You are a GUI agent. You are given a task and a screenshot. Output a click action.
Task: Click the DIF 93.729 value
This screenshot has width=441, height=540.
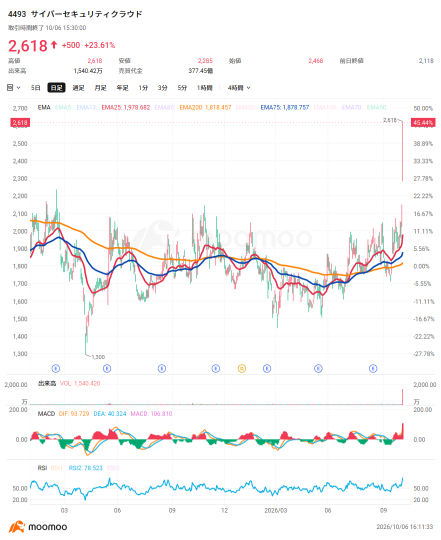(74, 414)
